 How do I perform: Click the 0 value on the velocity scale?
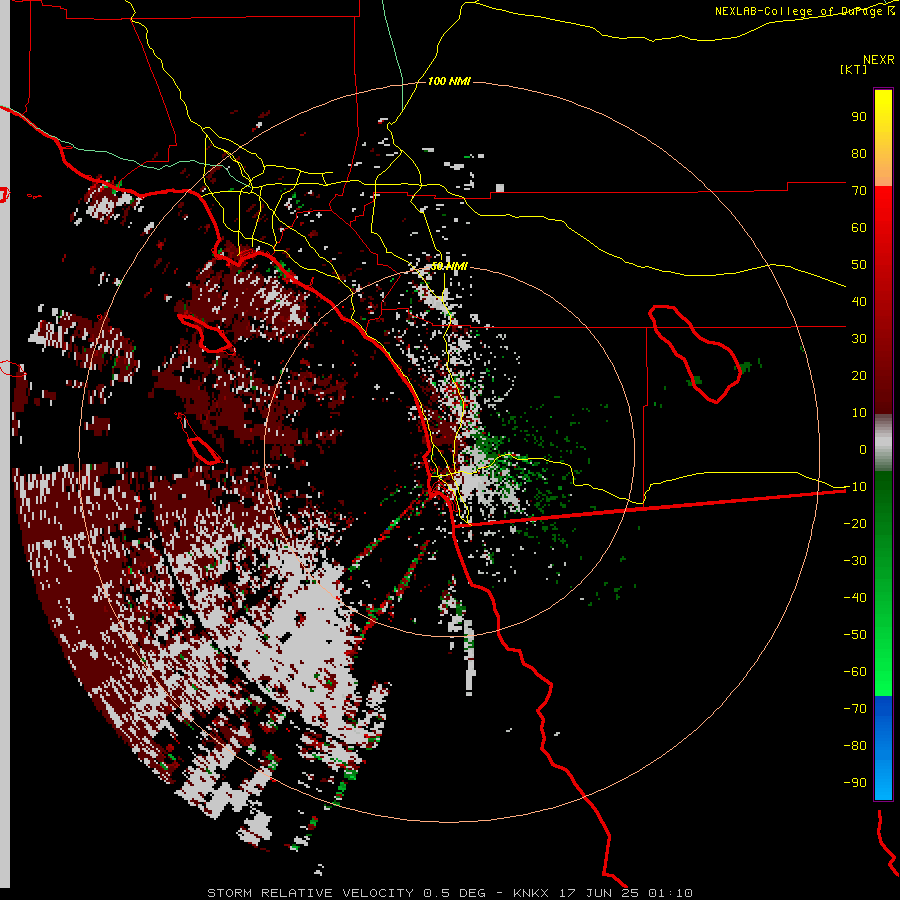point(863,450)
